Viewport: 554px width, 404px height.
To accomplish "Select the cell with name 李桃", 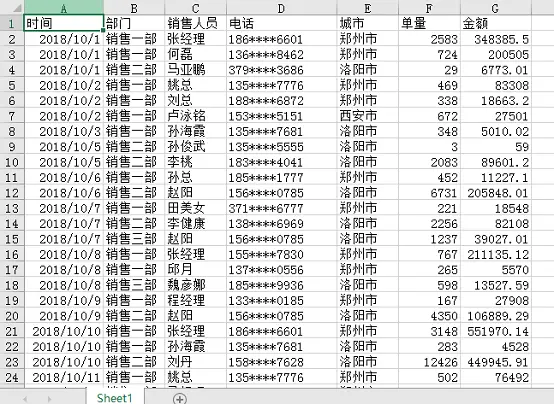I will point(195,162).
